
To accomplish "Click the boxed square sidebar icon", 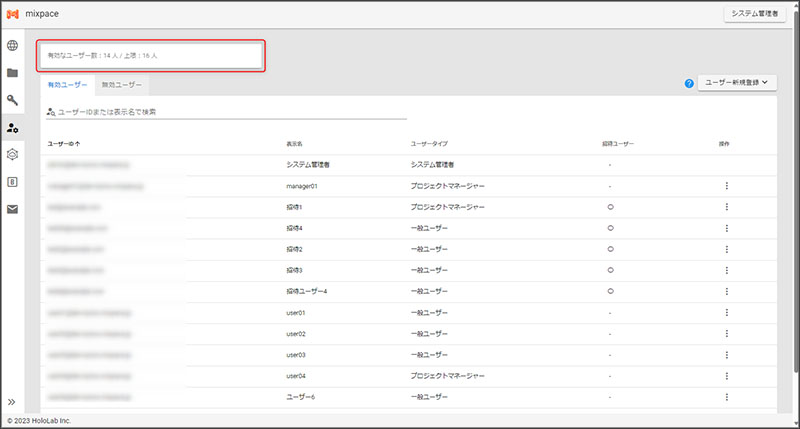I will pos(13,181).
